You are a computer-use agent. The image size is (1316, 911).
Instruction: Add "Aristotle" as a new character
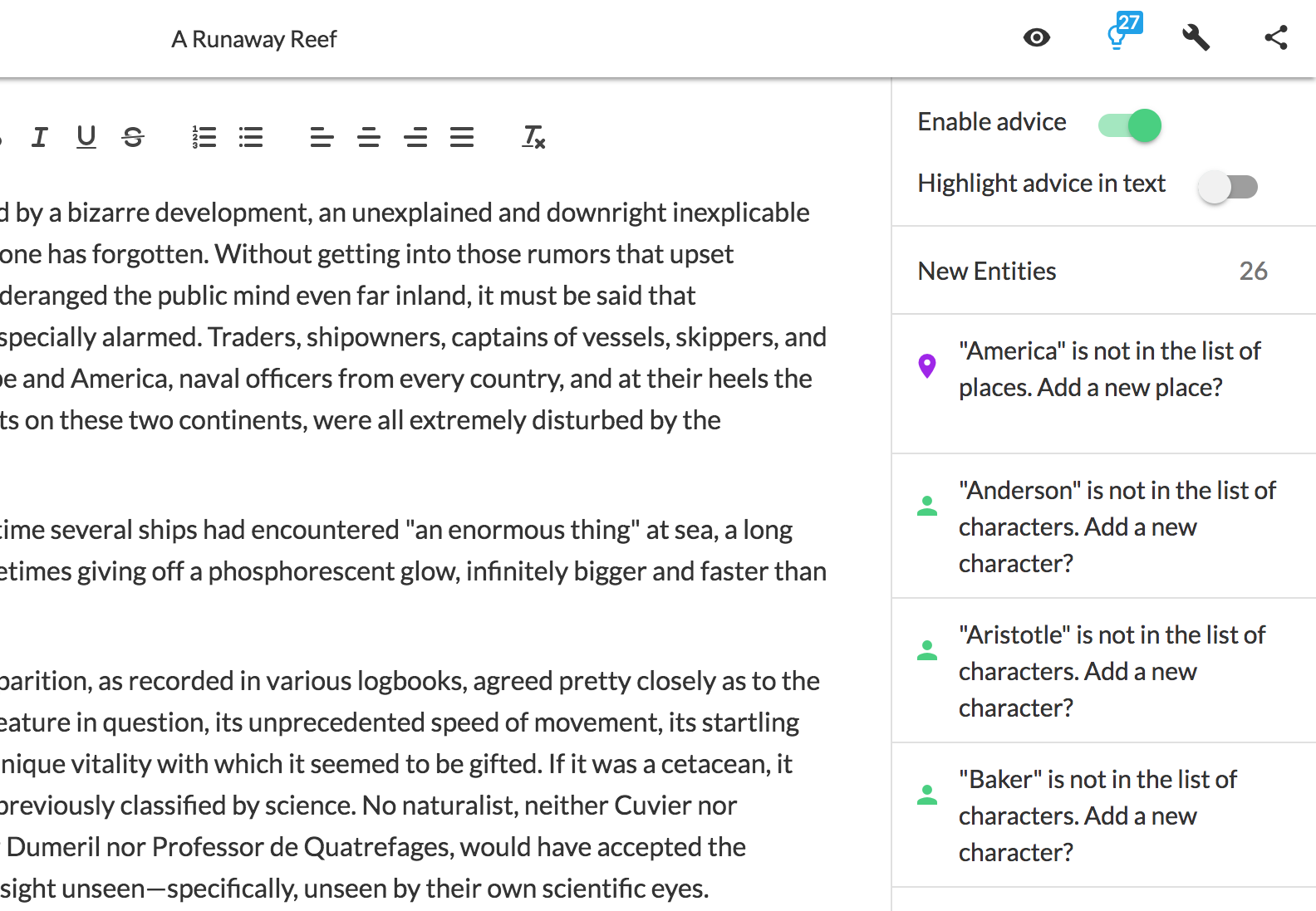point(1103,671)
